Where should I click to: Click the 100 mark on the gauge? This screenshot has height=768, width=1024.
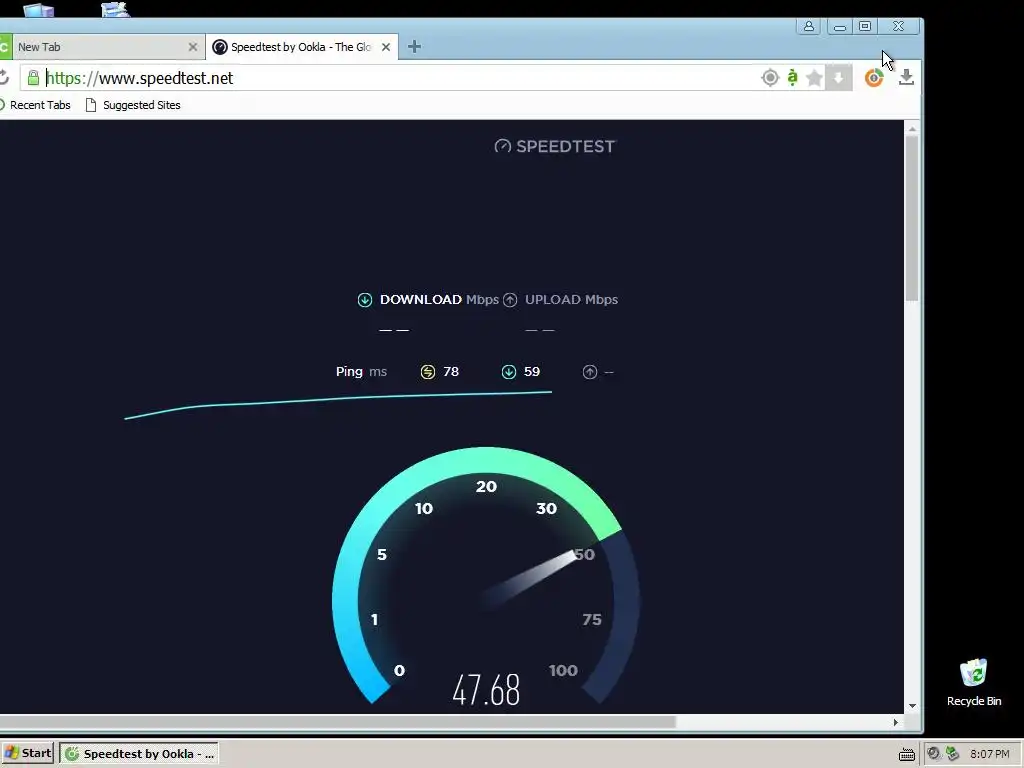click(563, 670)
